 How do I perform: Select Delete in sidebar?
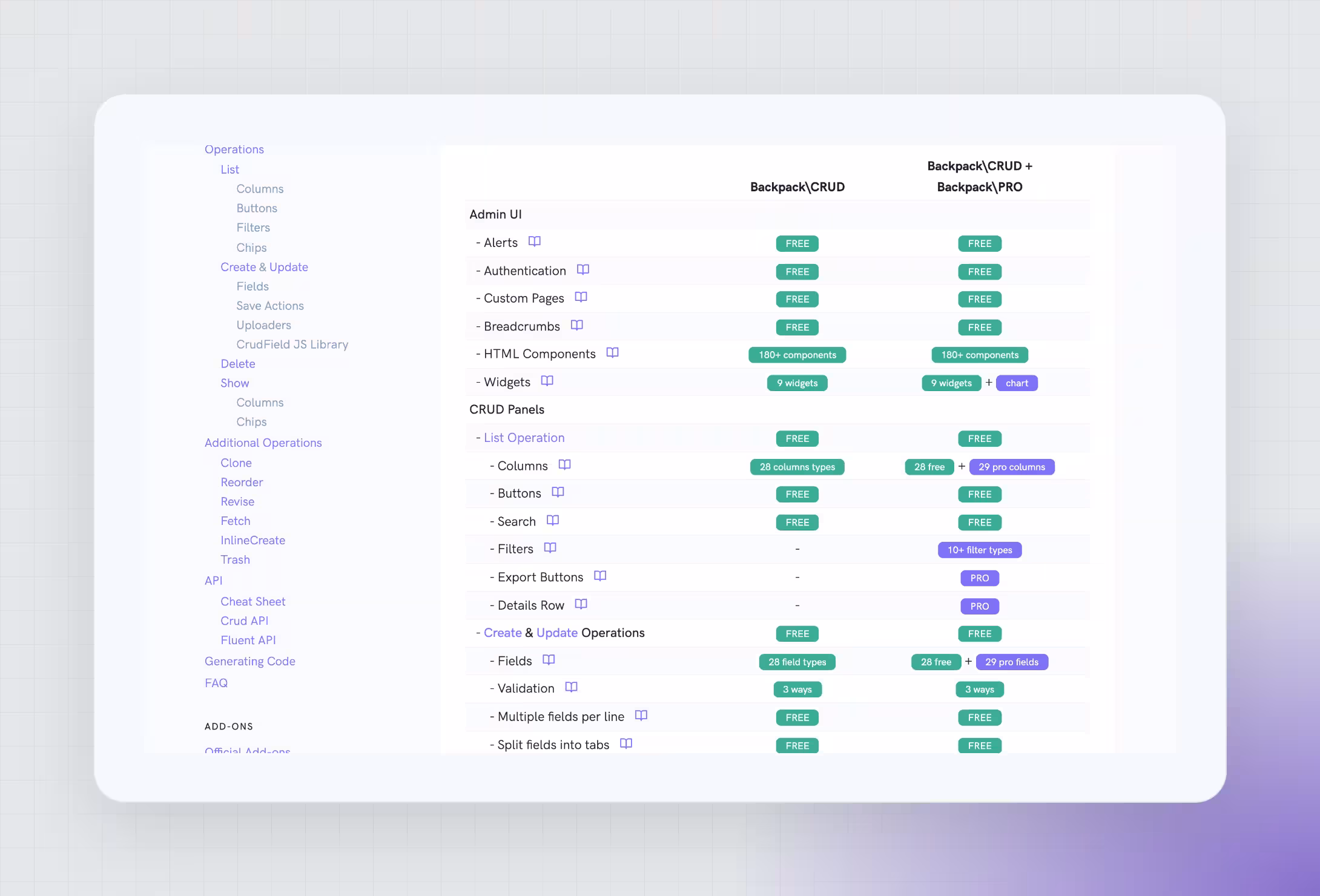click(238, 364)
